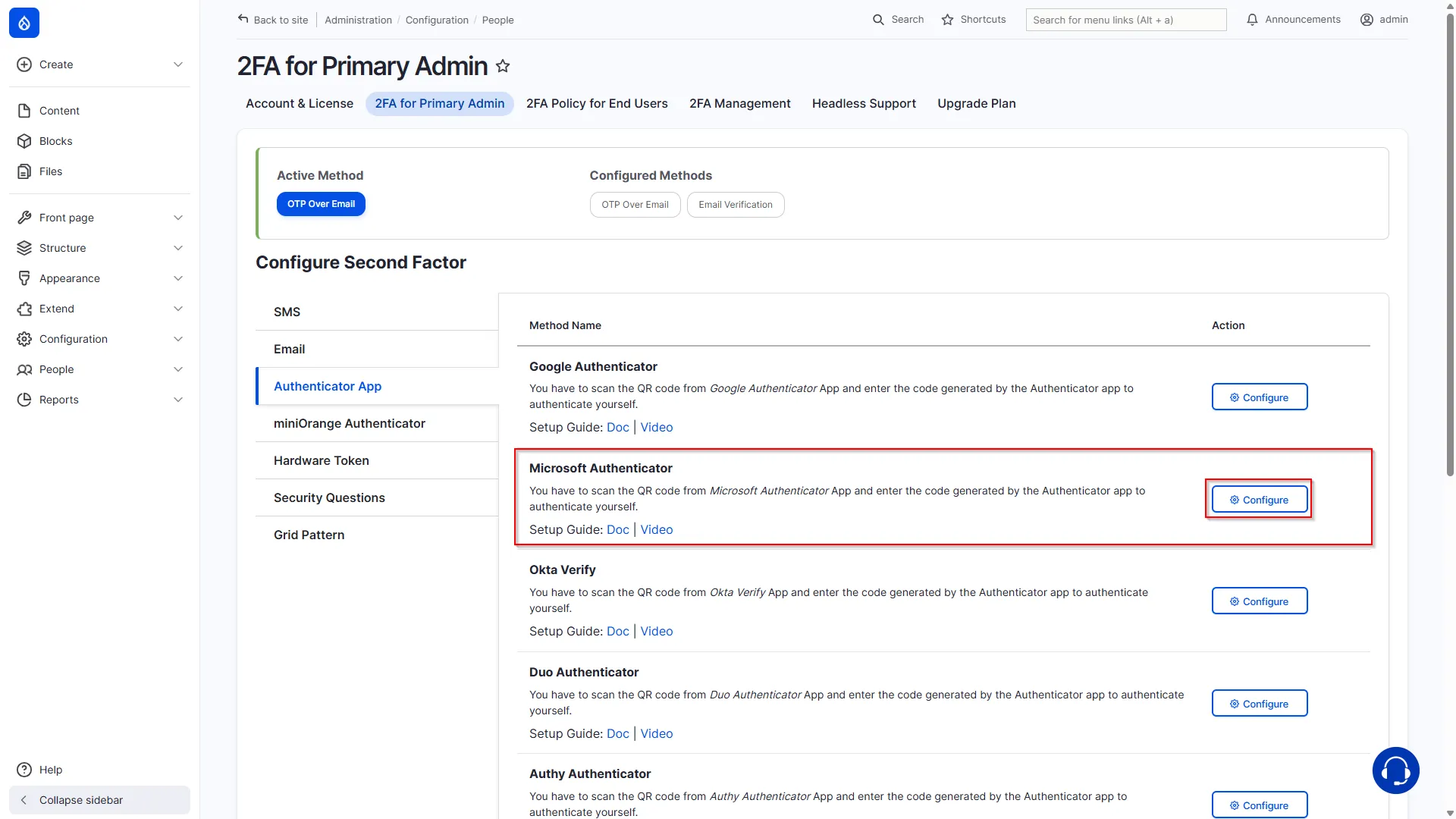This screenshot has width=1456, height=819.
Task: Select the Grid Pattern category
Action: (x=377, y=535)
